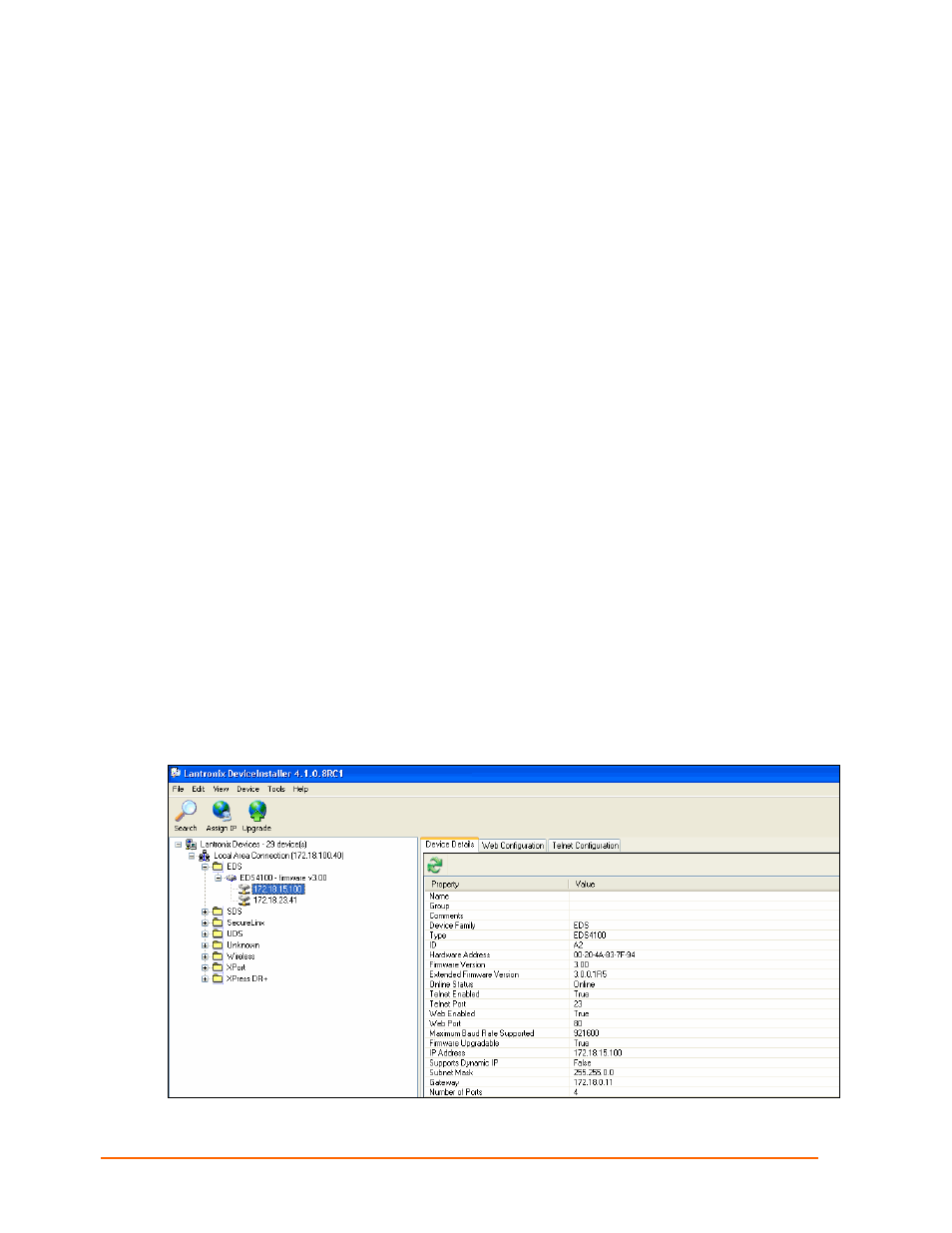Open the Device menu
The width and height of the screenshot is (952, 1233).
click(x=248, y=789)
